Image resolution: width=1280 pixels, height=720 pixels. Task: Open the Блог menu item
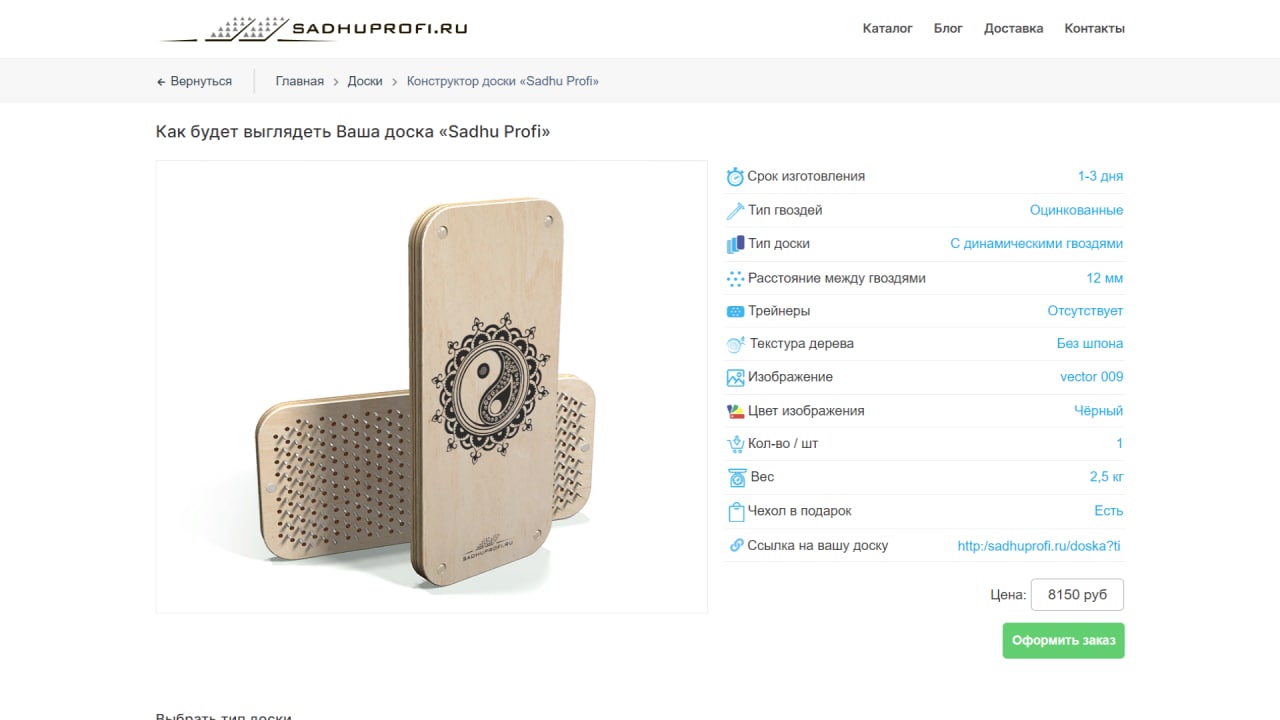coord(948,28)
